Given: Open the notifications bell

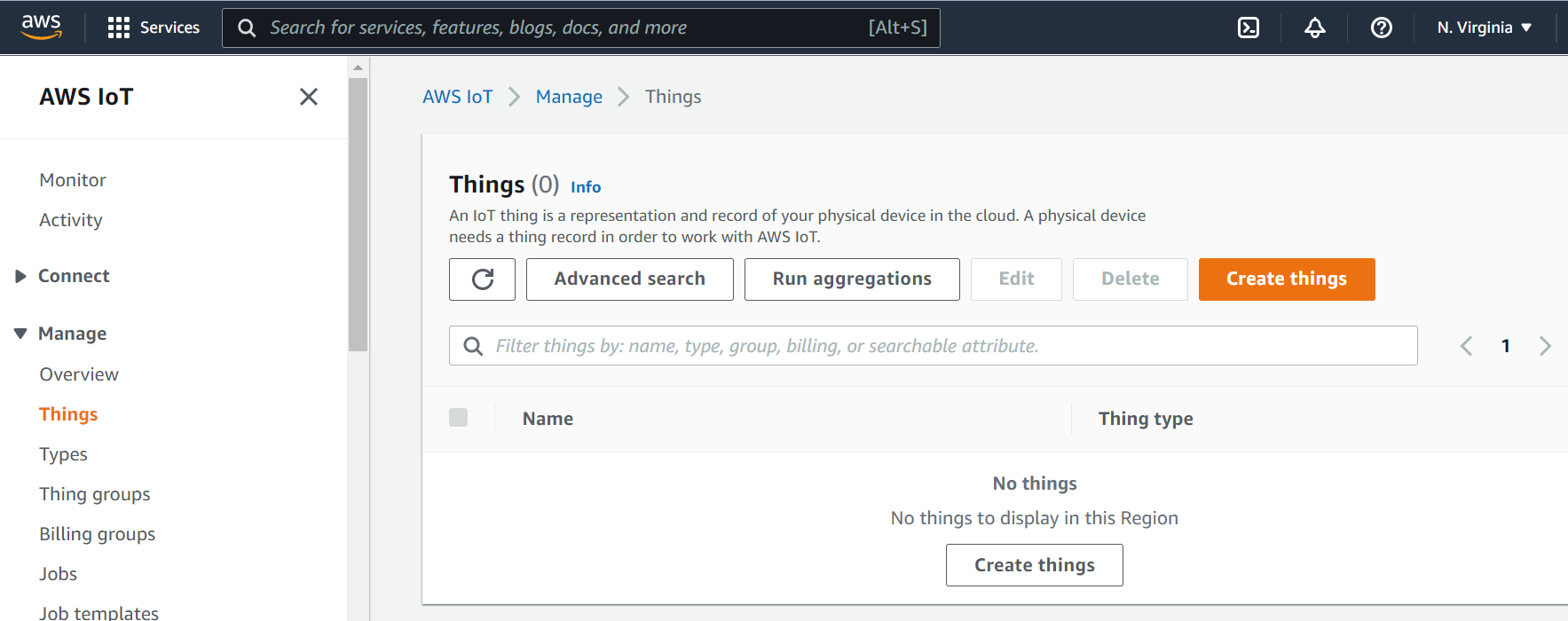Looking at the screenshot, I should [x=1315, y=28].
